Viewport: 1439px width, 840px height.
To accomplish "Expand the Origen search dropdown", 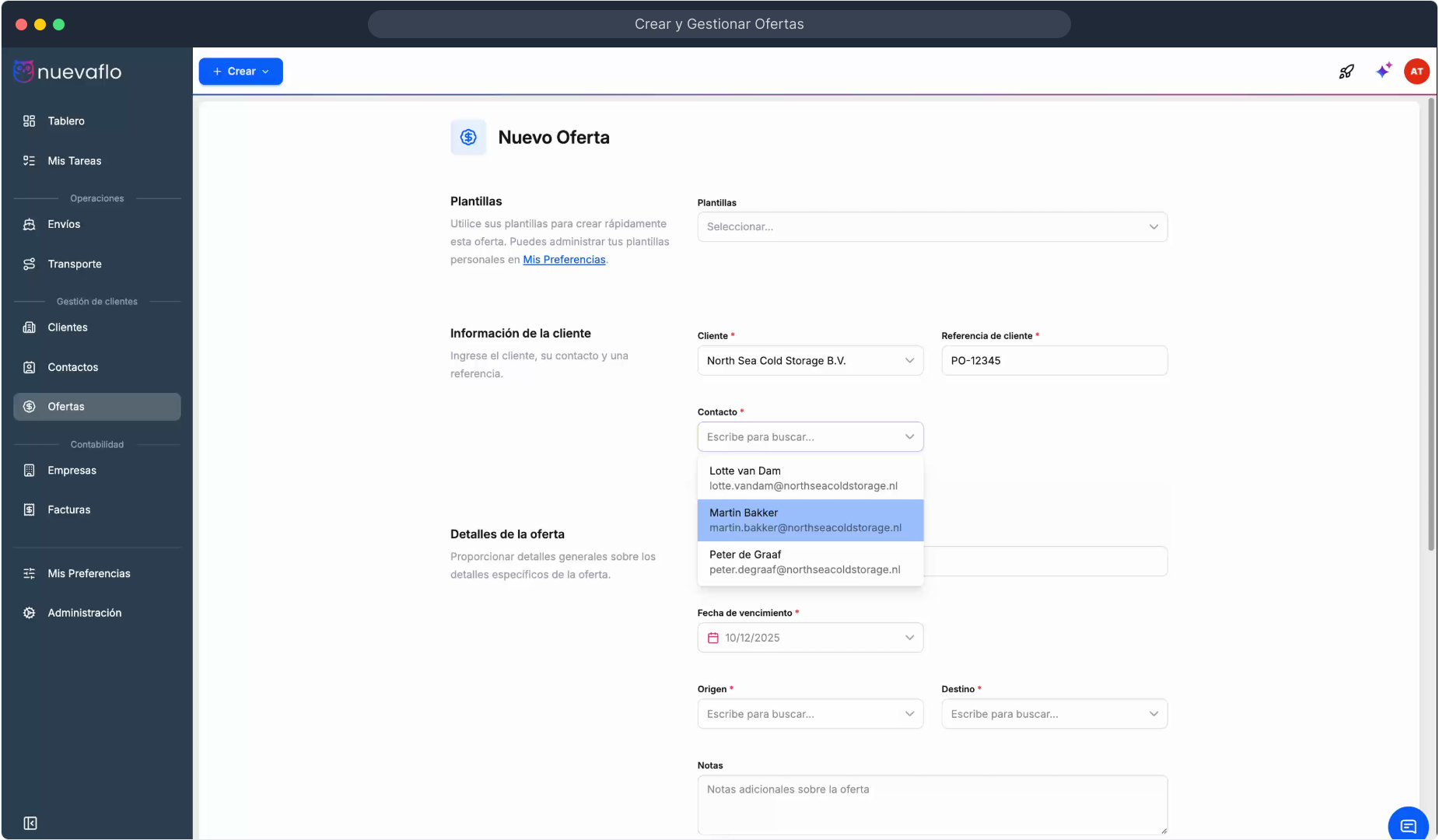I will pos(810,714).
